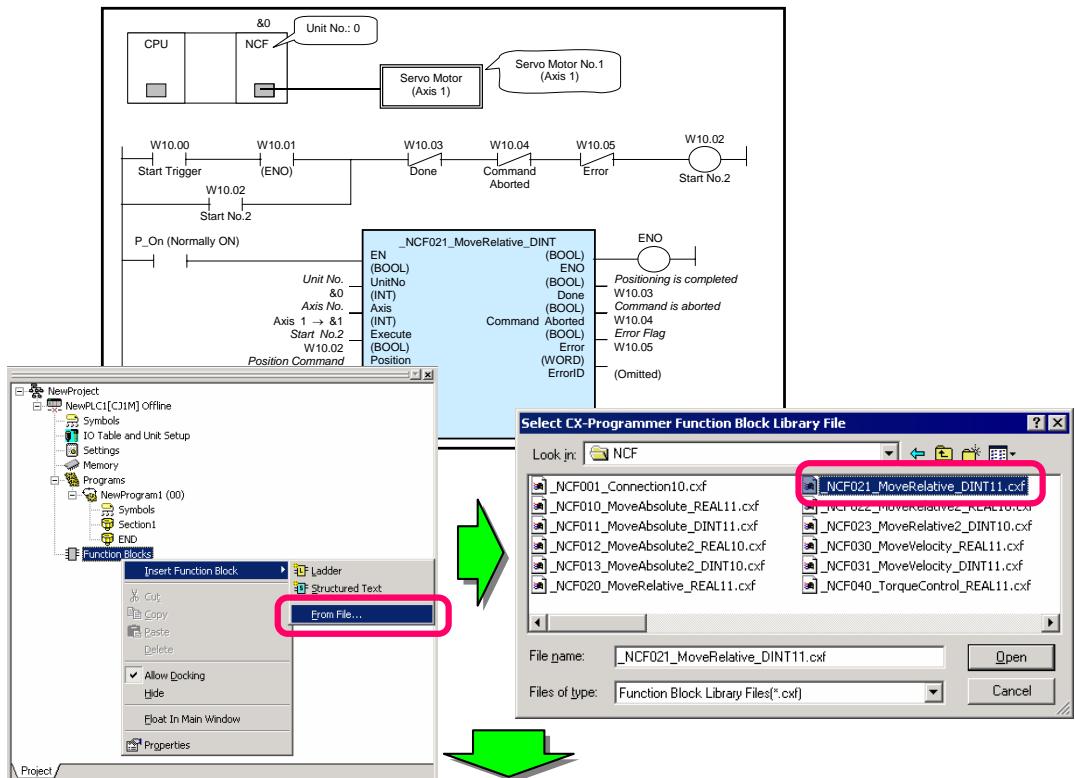
Task: Select _NCF030_MoveVelocity_REAL11.cxf file
Action: click(x=913, y=546)
